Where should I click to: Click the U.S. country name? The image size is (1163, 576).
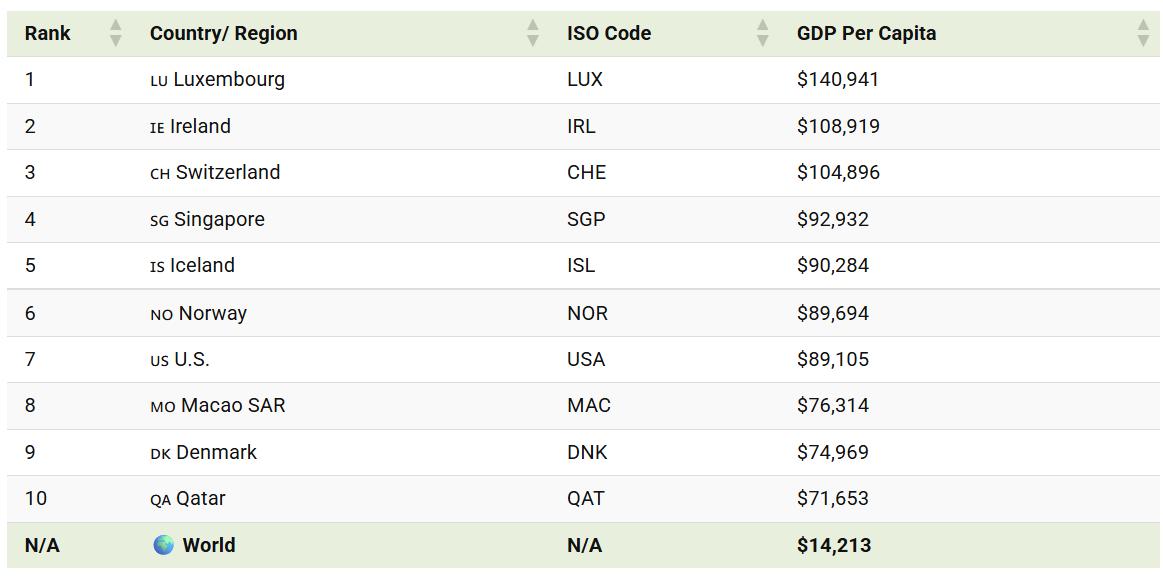click(192, 360)
